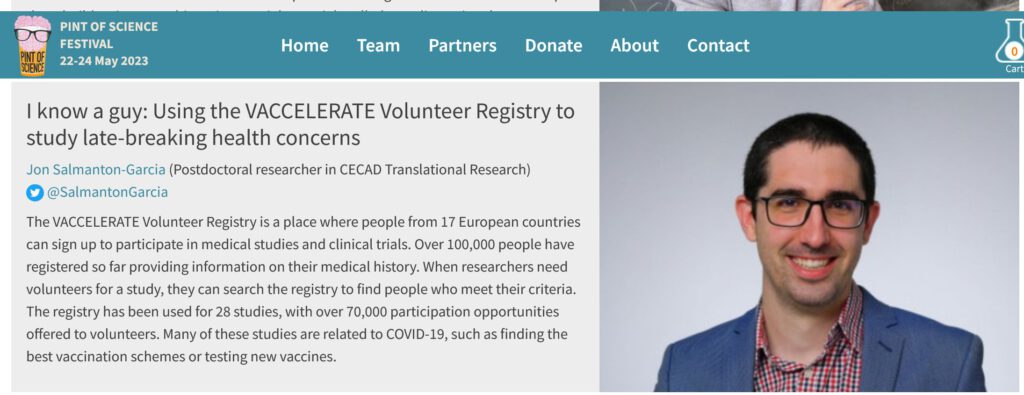Open the Donate page

point(553,45)
